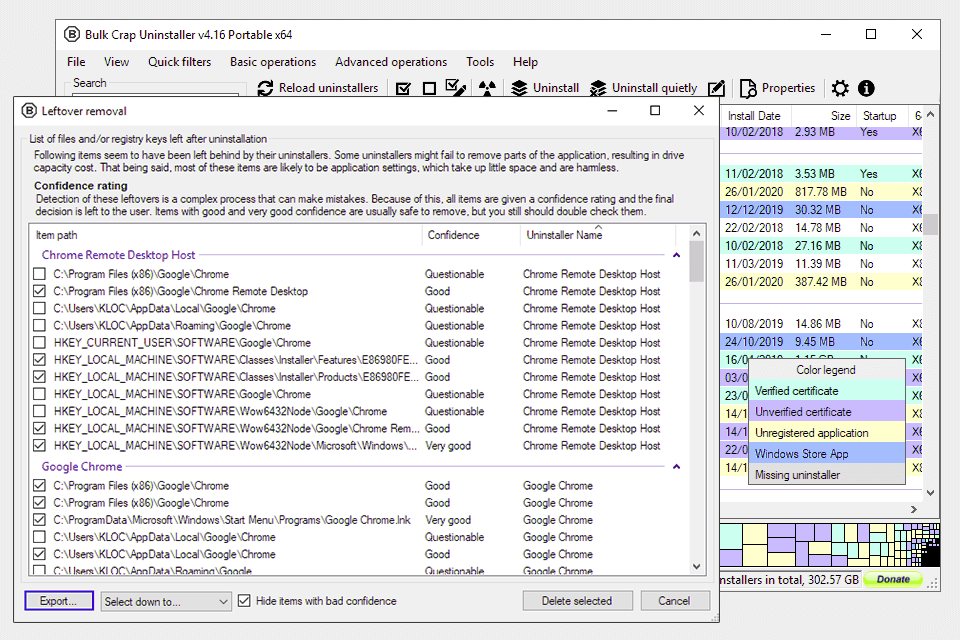Sort by the Item path column header
This screenshot has height=640, width=960.
226,235
